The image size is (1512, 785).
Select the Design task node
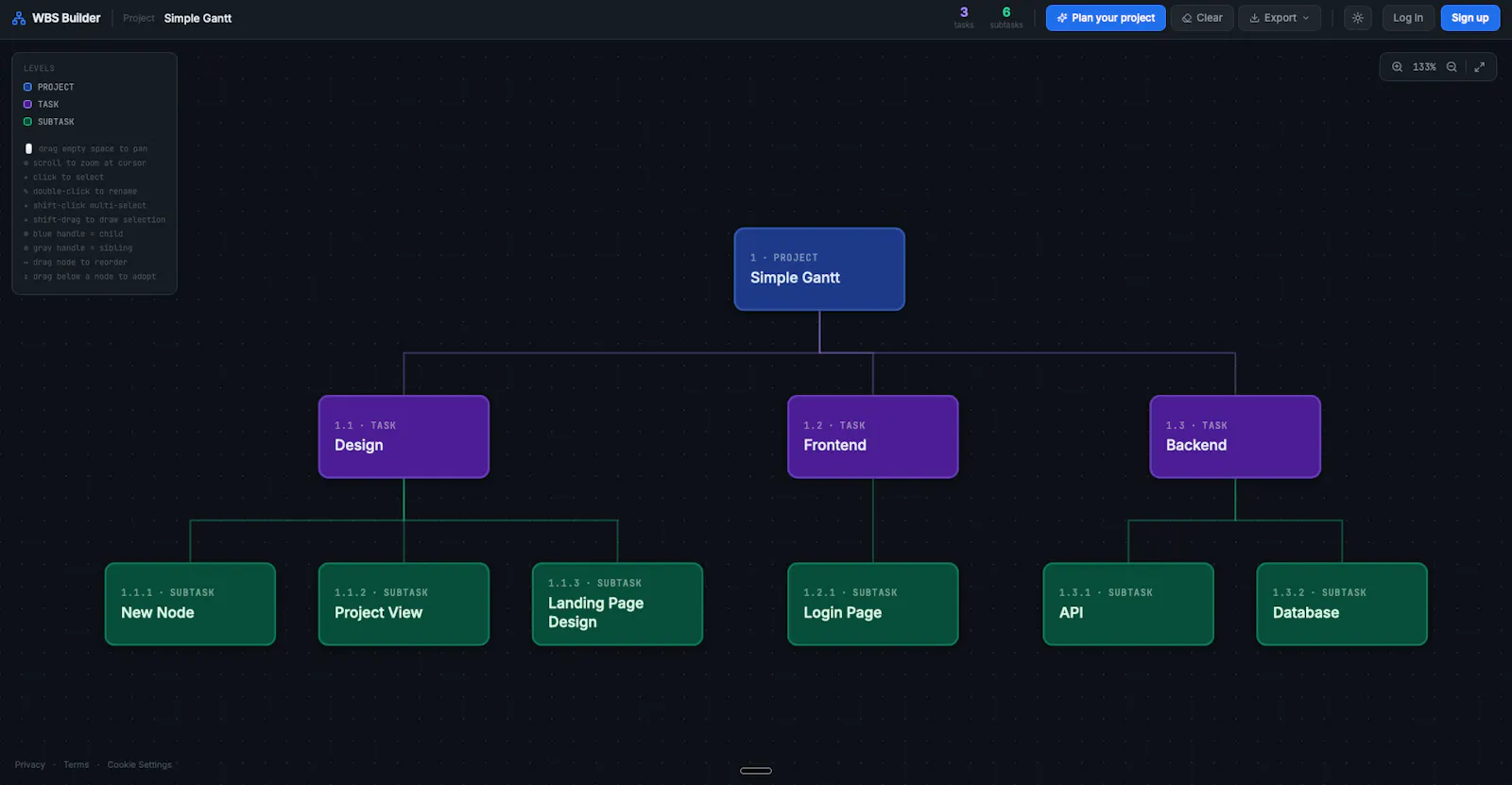tap(404, 436)
